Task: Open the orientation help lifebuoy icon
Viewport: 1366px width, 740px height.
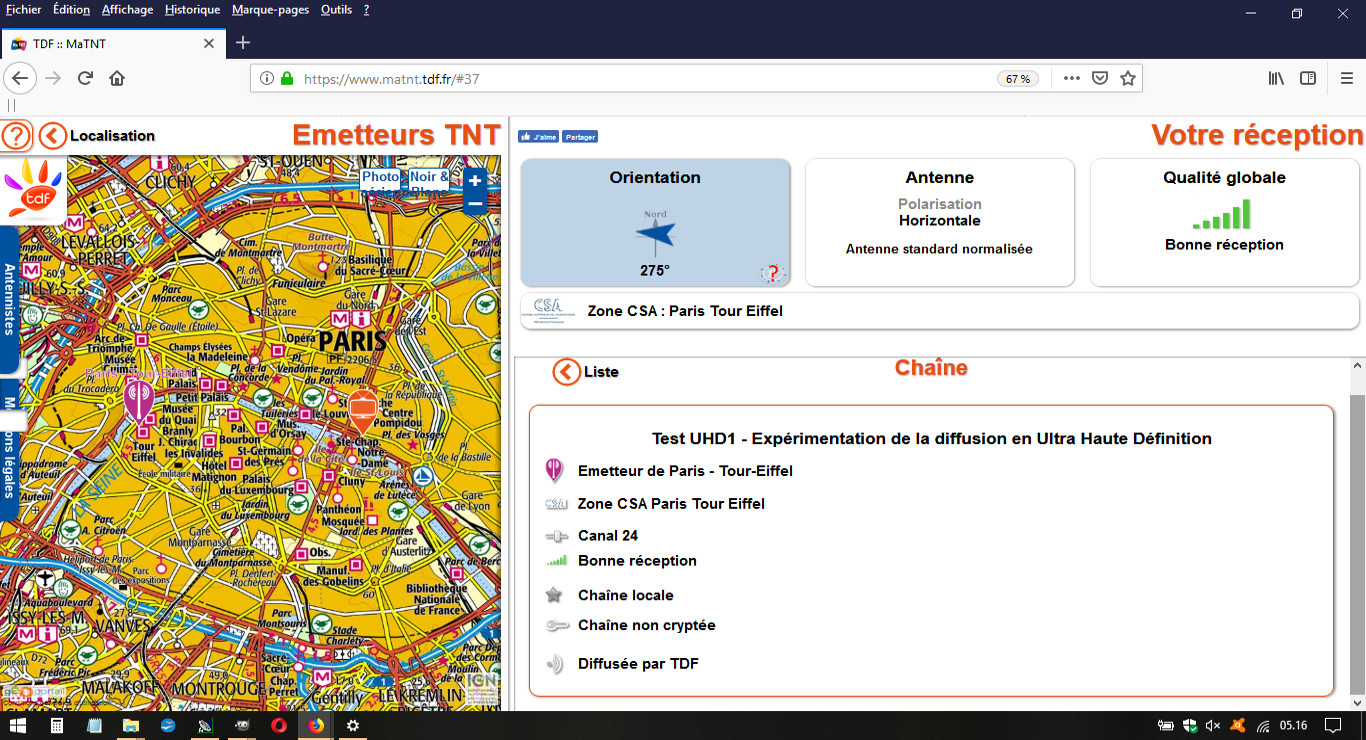Action: point(771,273)
